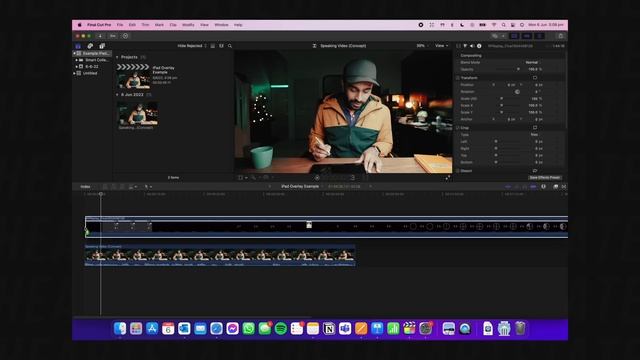Open the Clip menu
This screenshot has width=640, height=360.
coord(173,25)
